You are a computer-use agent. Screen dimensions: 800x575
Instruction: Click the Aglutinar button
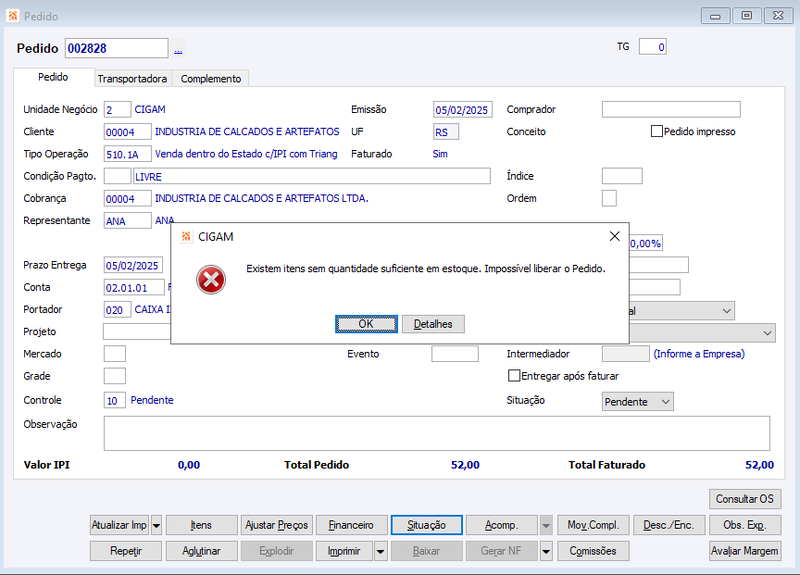click(x=202, y=551)
